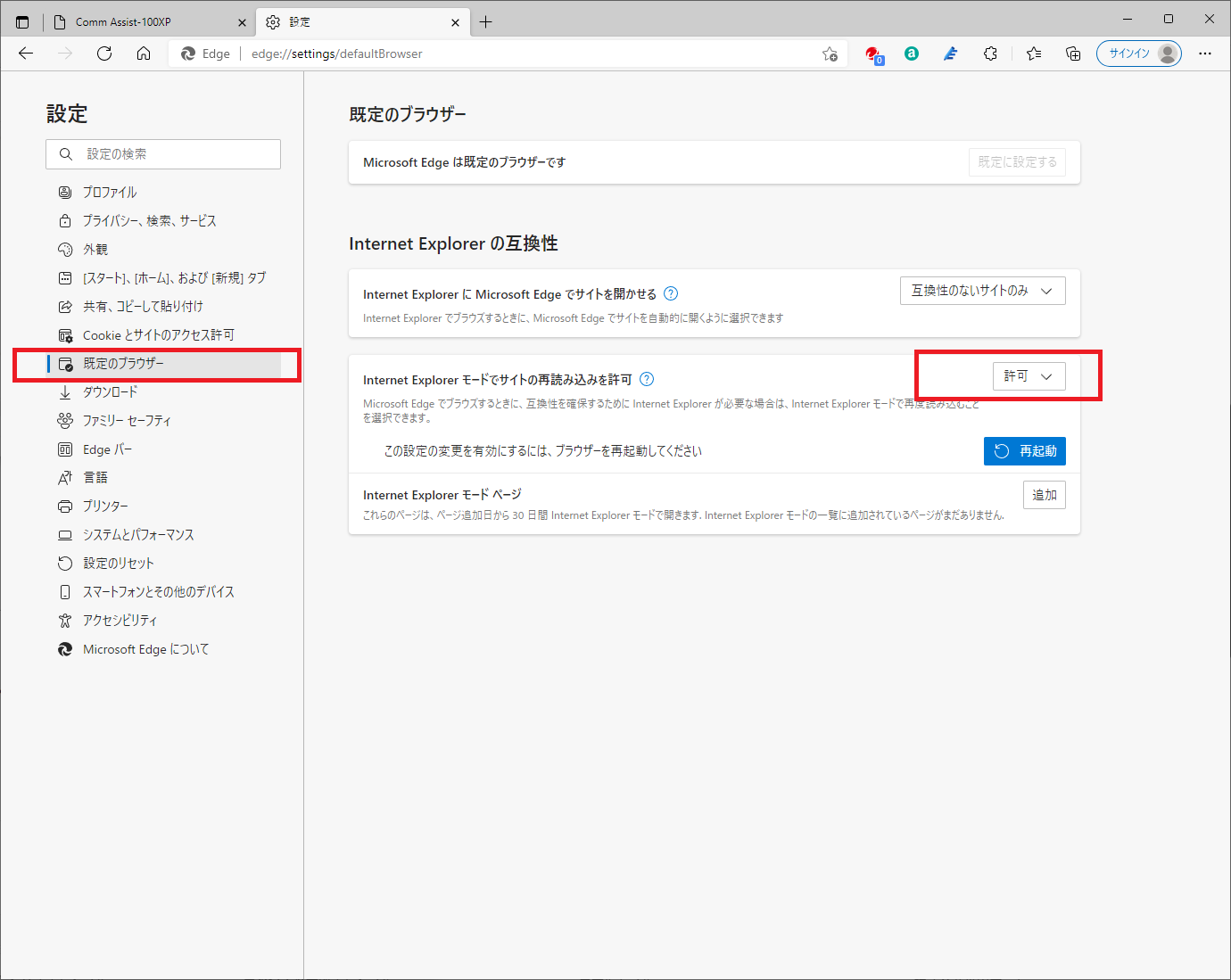Click label 'Internet Explorer モード ページ'

tap(442, 495)
